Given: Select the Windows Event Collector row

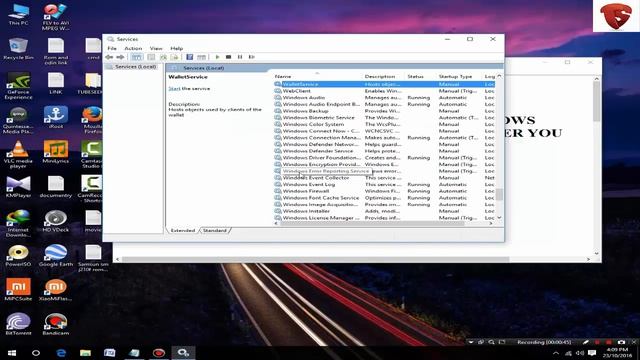Looking at the screenshot, I should pos(384,178).
